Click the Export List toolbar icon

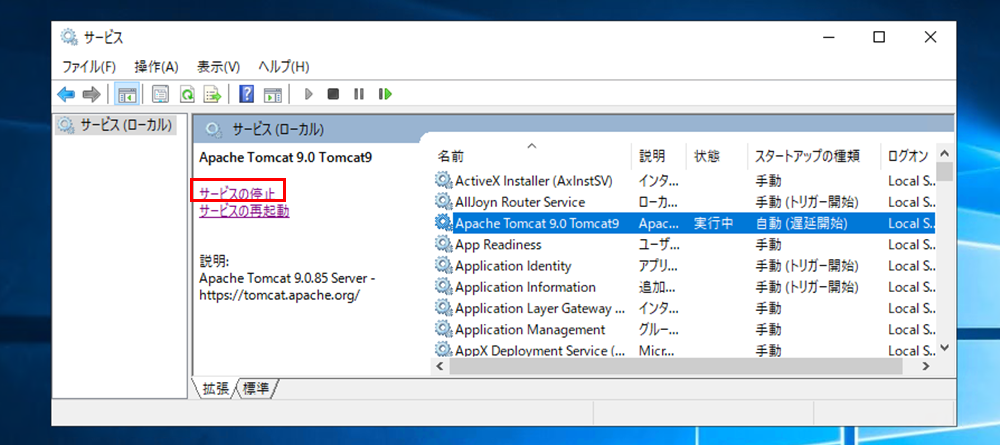212,95
